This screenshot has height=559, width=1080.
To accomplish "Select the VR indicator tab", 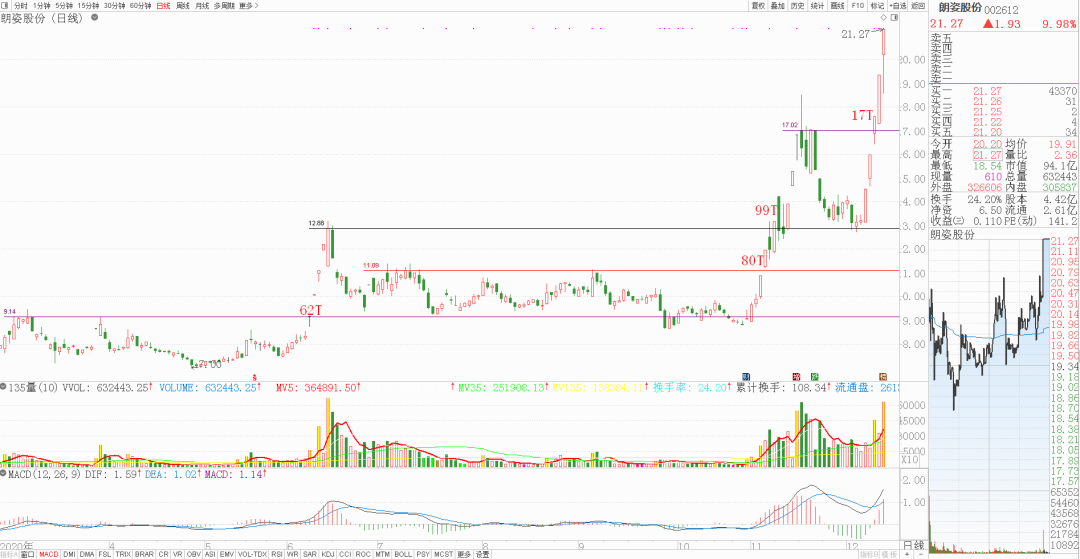I will 178,554.
